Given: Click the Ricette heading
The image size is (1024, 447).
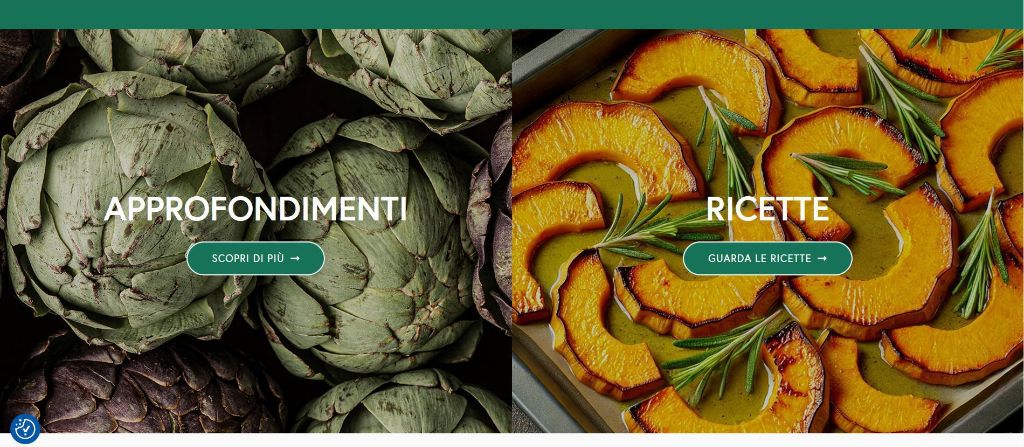Looking at the screenshot, I should click(767, 209).
